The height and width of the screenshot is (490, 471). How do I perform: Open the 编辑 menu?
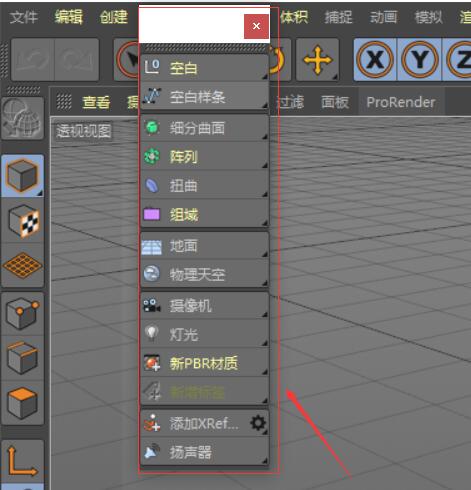(69, 17)
